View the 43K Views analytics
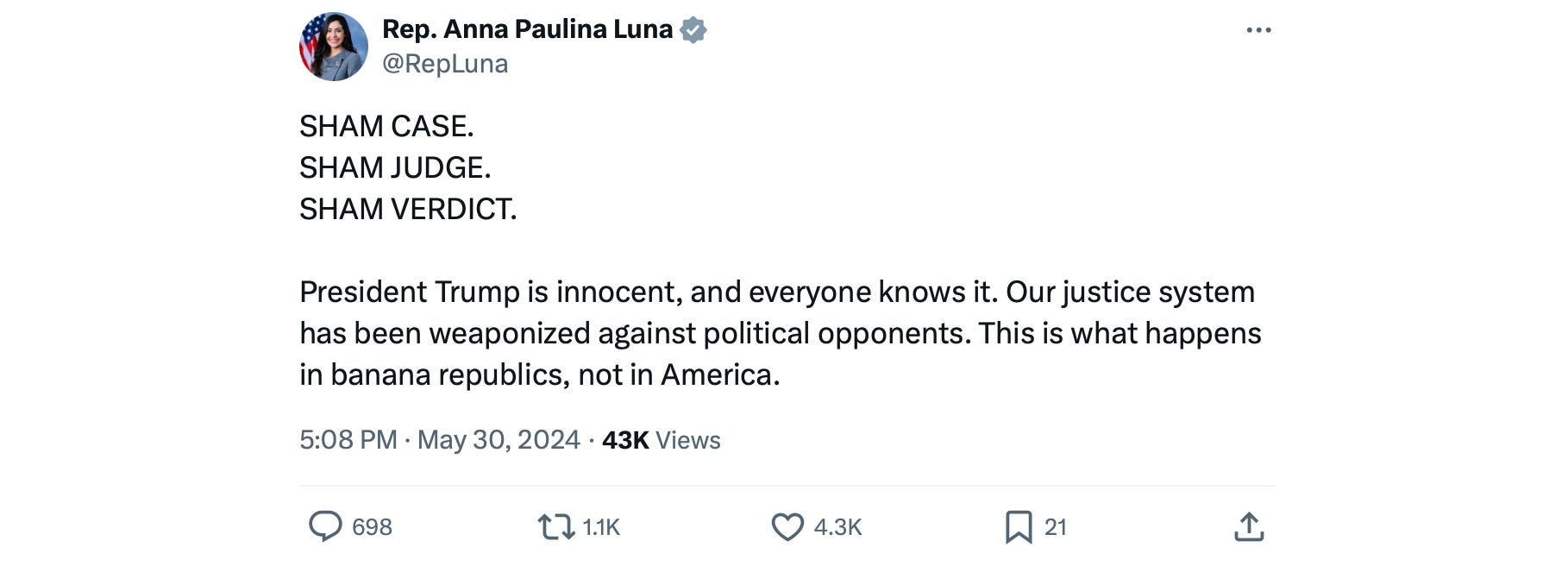 661,440
